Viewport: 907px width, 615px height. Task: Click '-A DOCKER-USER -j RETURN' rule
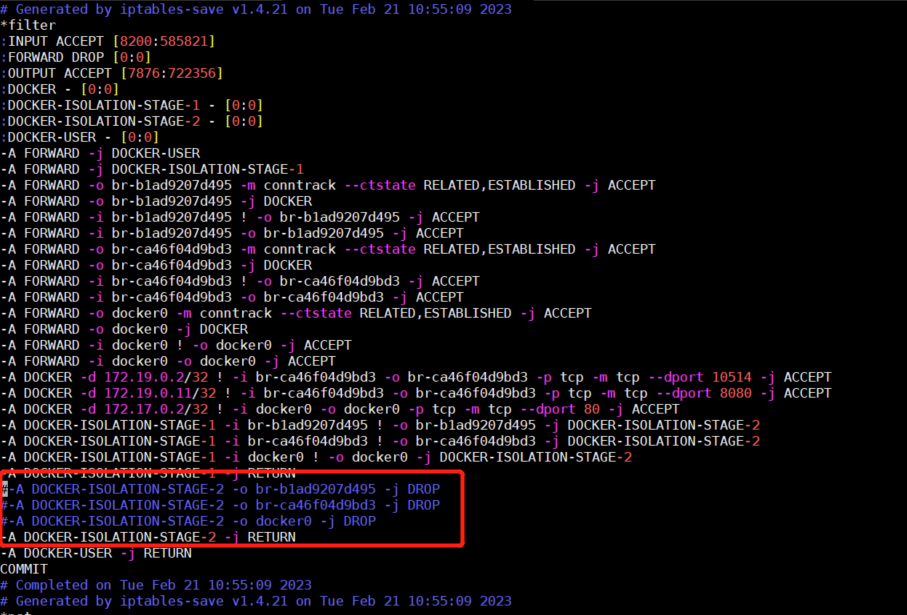[96, 554]
